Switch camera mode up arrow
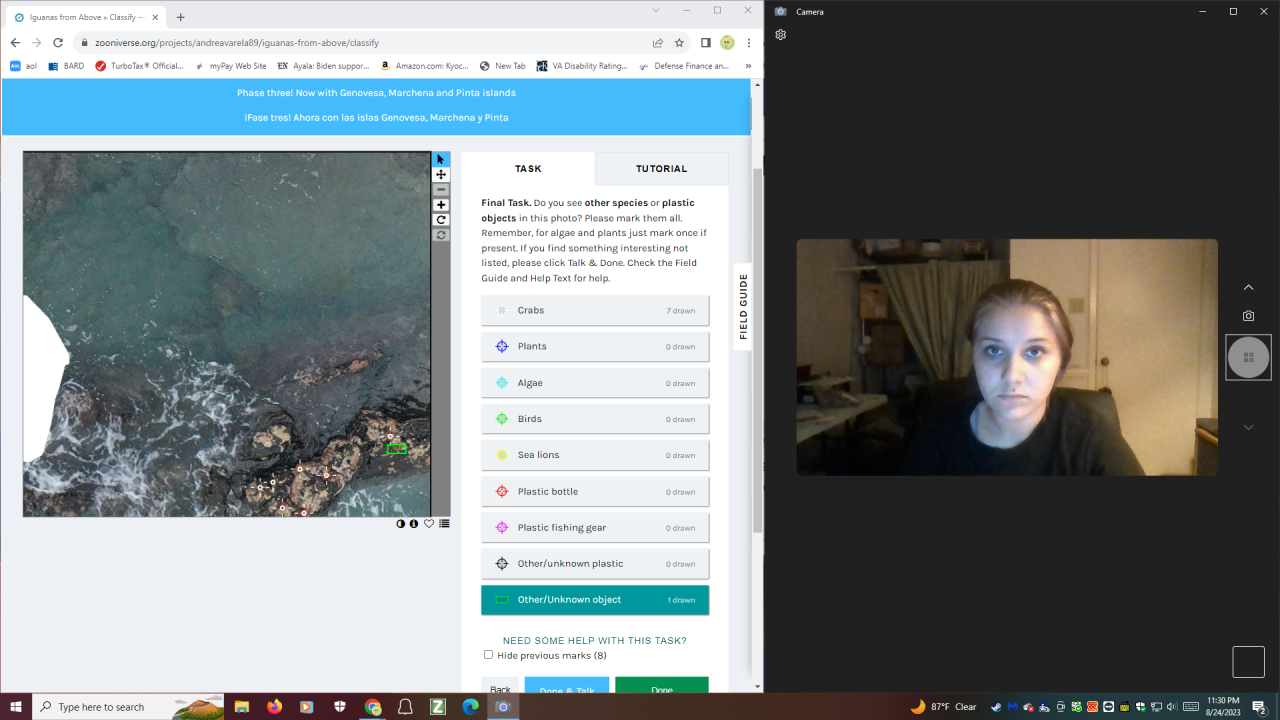Screen dimensions: 1280x720 pyautogui.click(x=1248, y=287)
